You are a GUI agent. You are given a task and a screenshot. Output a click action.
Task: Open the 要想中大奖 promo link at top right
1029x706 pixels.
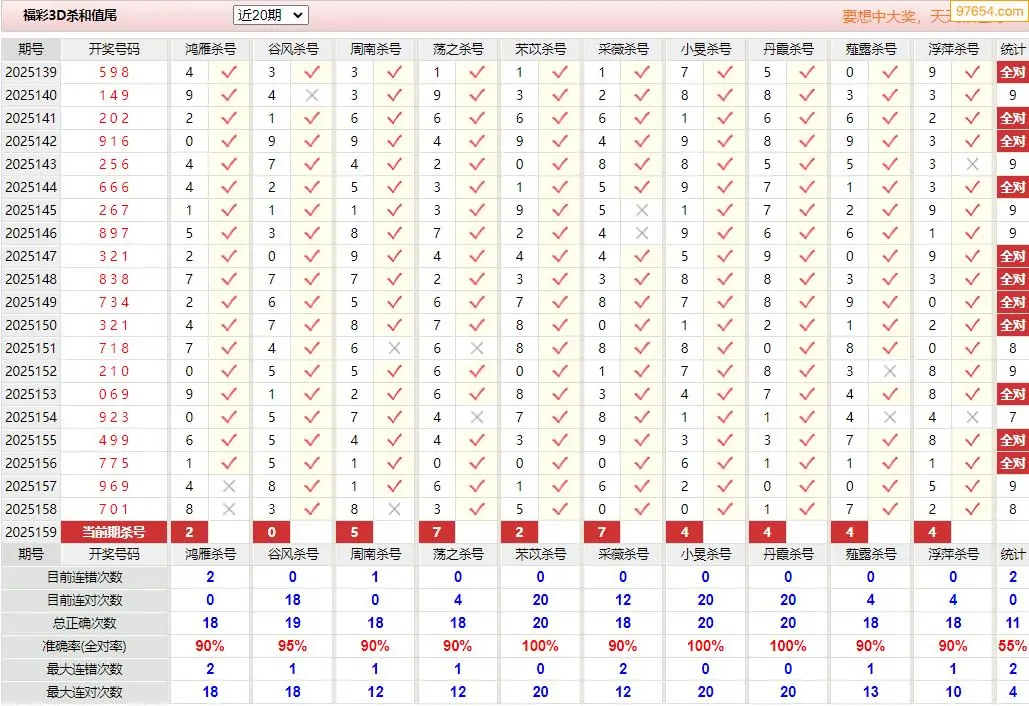click(x=879, y=16)
